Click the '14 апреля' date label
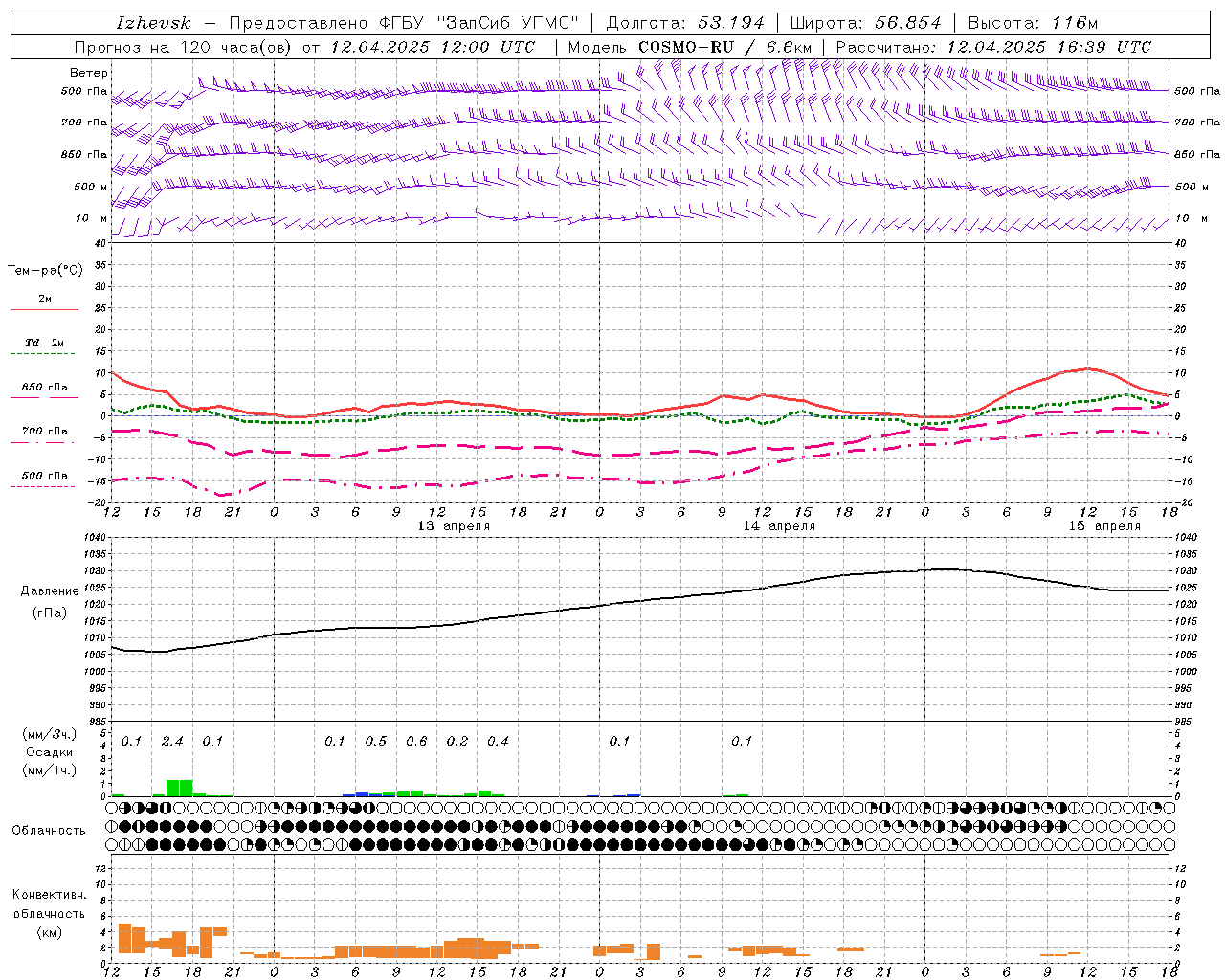The height and width of the screenshot is (980, 1225). (x=779, y=526)
